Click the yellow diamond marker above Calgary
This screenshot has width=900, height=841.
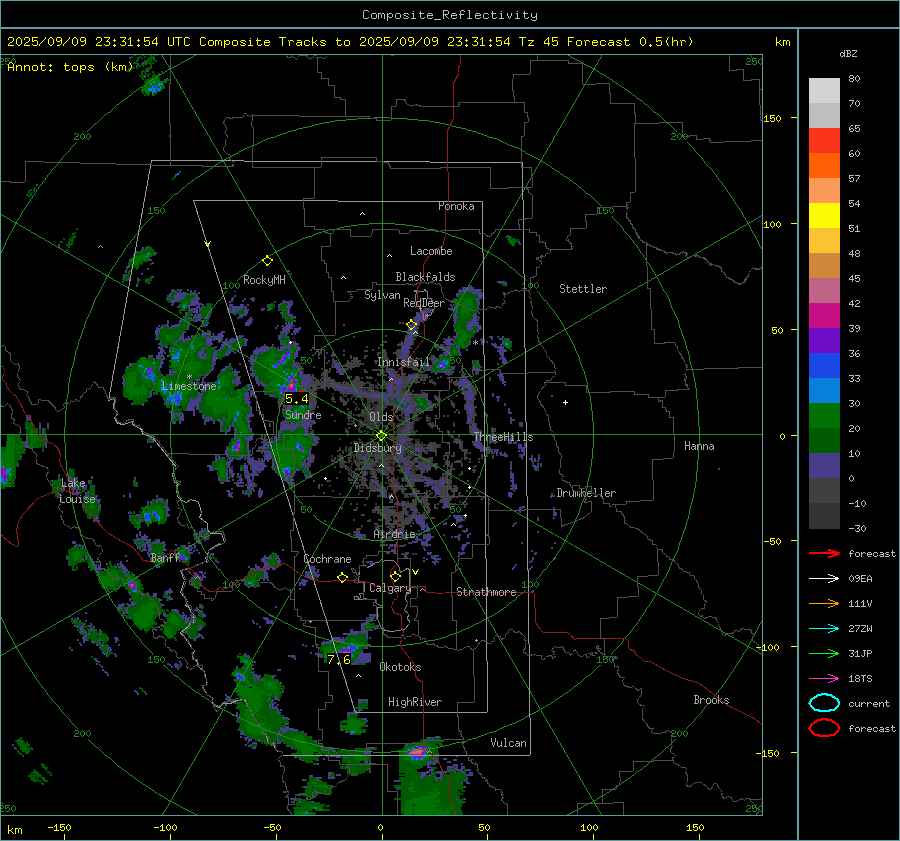click(x=395, y=576)
